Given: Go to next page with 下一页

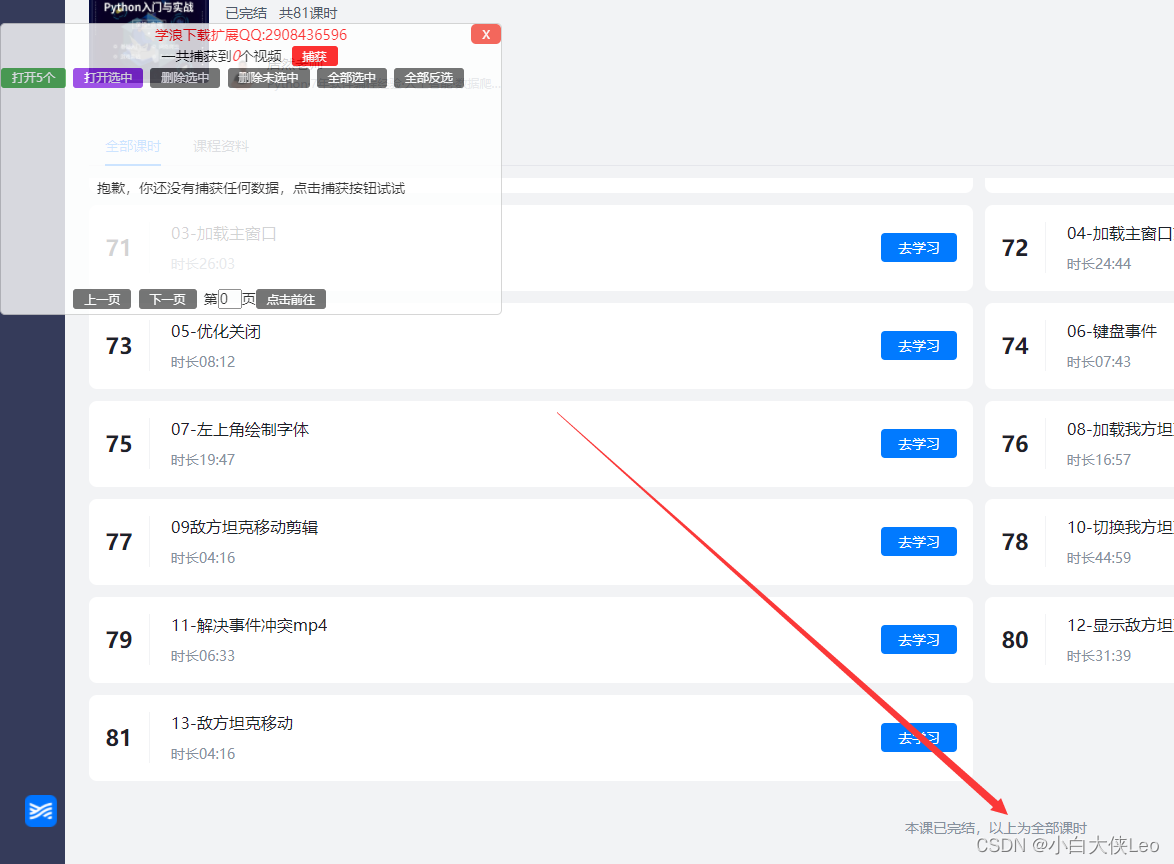Looking at the screenshot, I should 168,299.
